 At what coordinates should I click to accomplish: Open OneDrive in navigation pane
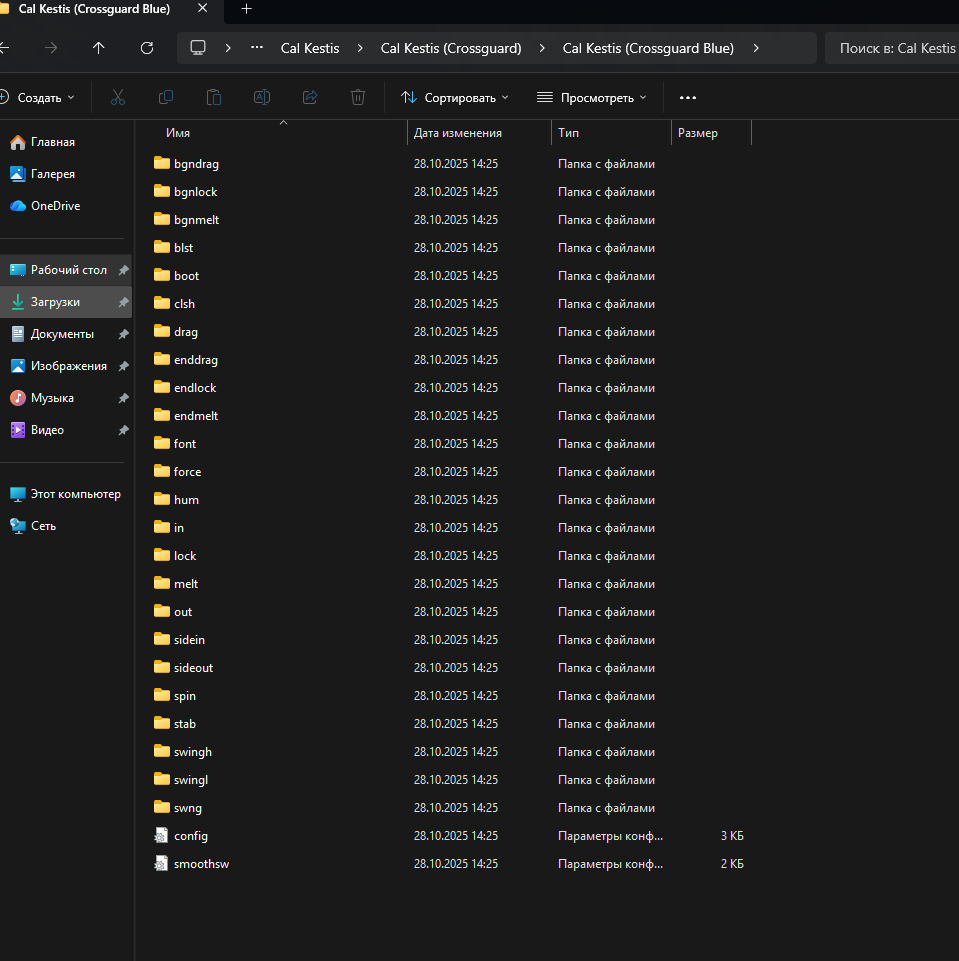coord(55,206)
